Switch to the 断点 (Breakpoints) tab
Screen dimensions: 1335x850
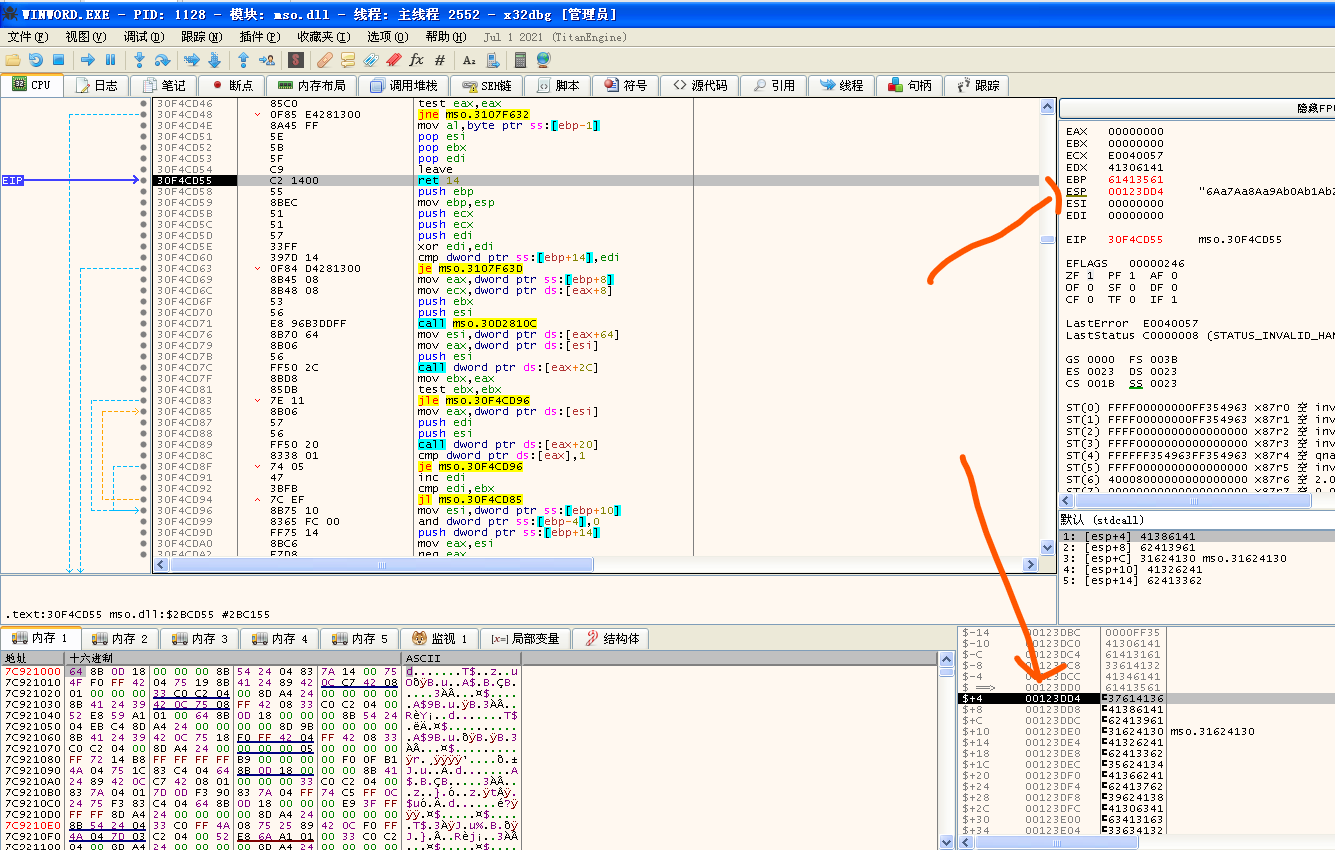[231, 85]
